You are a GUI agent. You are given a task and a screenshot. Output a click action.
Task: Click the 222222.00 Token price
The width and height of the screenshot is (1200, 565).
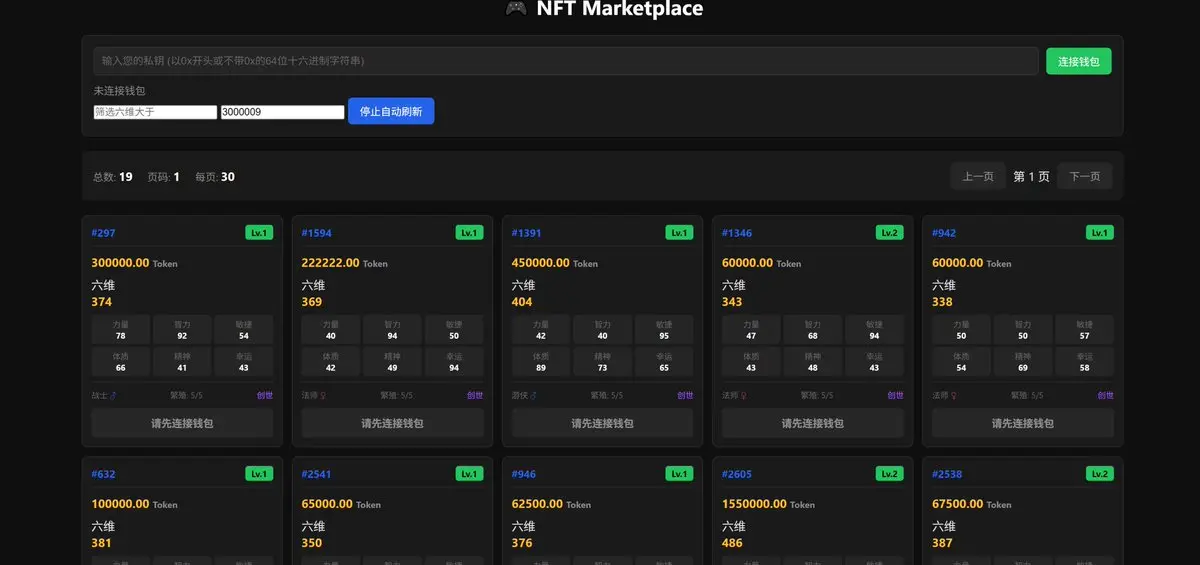click(344, 263)
